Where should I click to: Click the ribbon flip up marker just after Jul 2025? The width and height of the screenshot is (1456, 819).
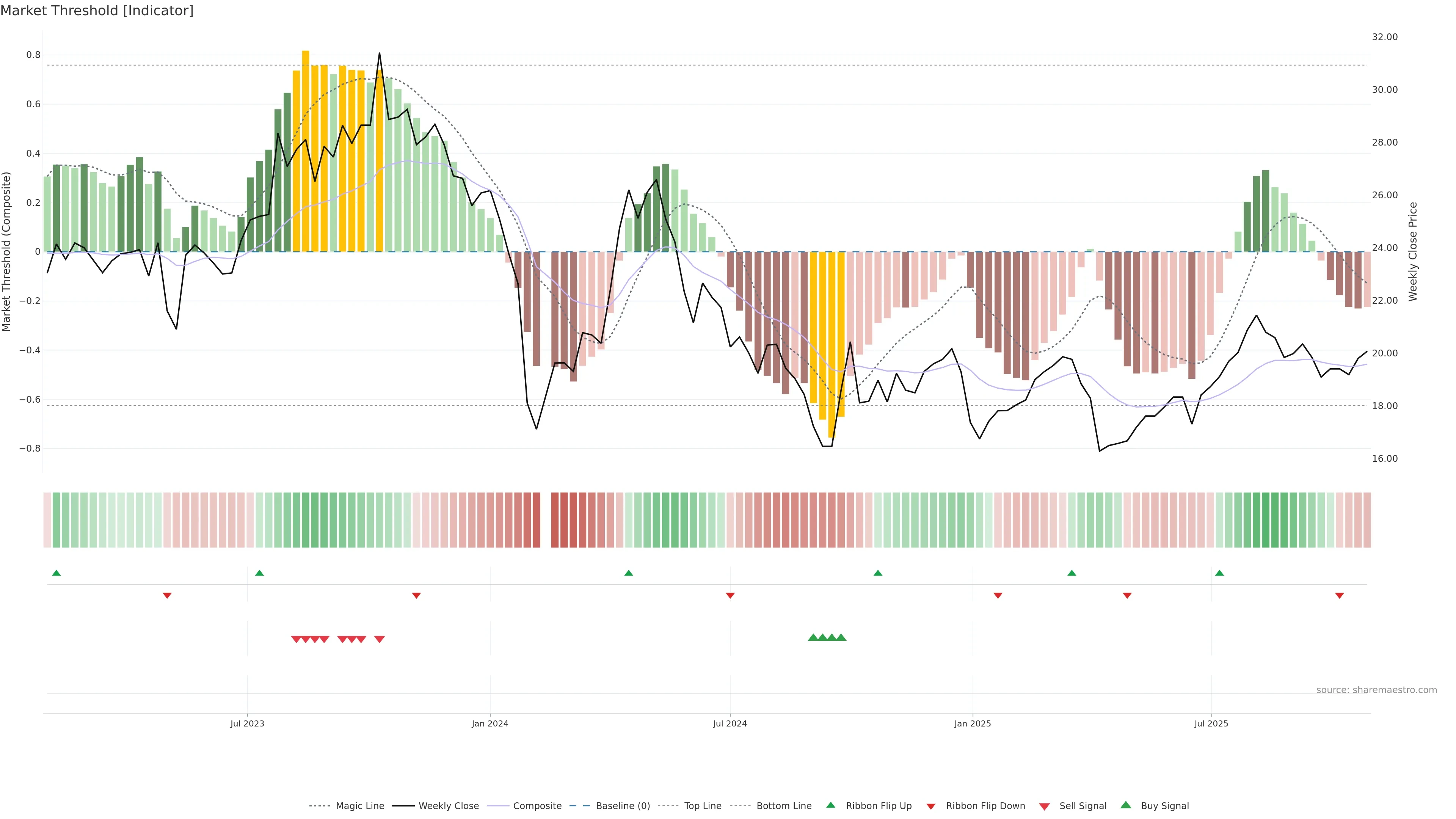click(x=1219, y=573)
